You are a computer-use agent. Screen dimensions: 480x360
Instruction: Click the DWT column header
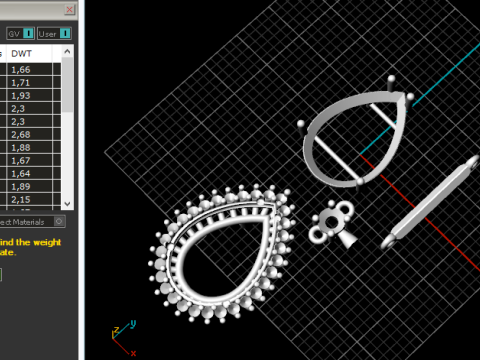(29, 53)
